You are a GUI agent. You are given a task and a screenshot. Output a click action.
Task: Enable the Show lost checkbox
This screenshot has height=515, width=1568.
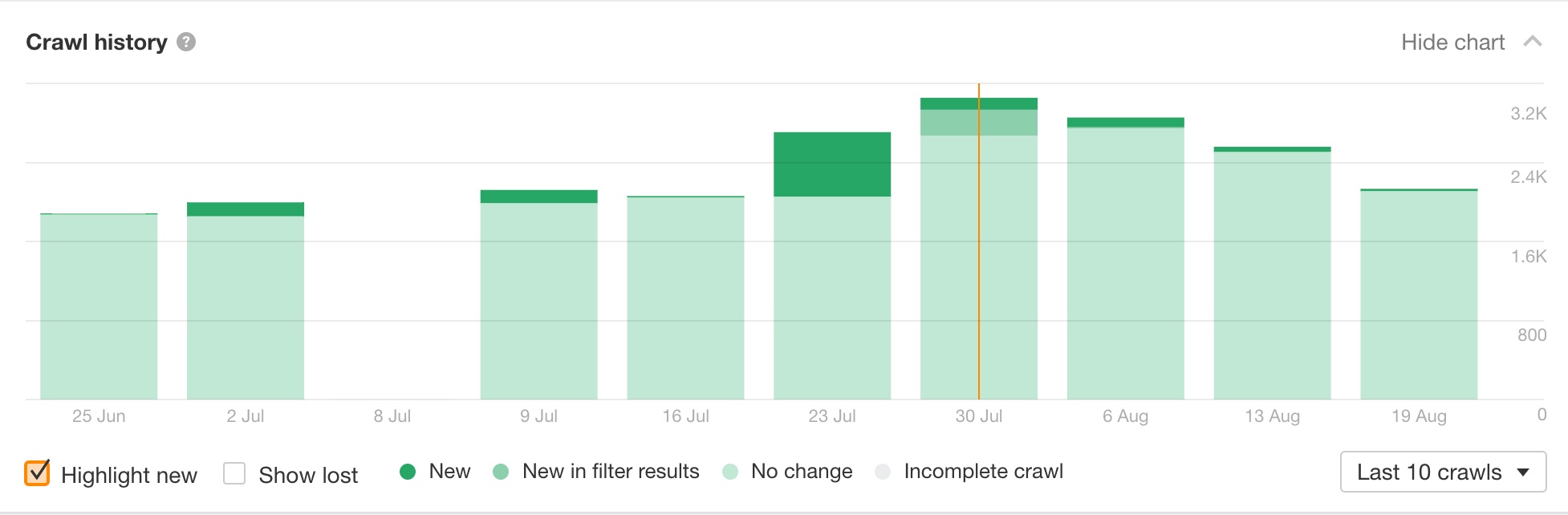pos(234,473)
